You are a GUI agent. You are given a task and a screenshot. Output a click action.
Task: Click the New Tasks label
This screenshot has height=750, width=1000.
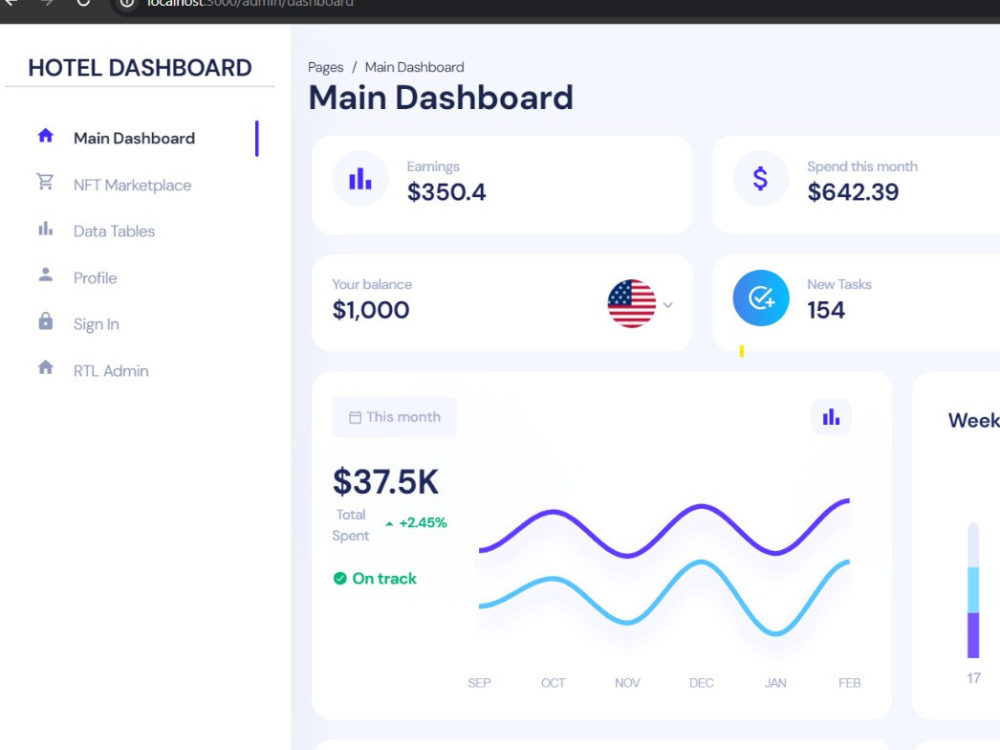[839, 284]
